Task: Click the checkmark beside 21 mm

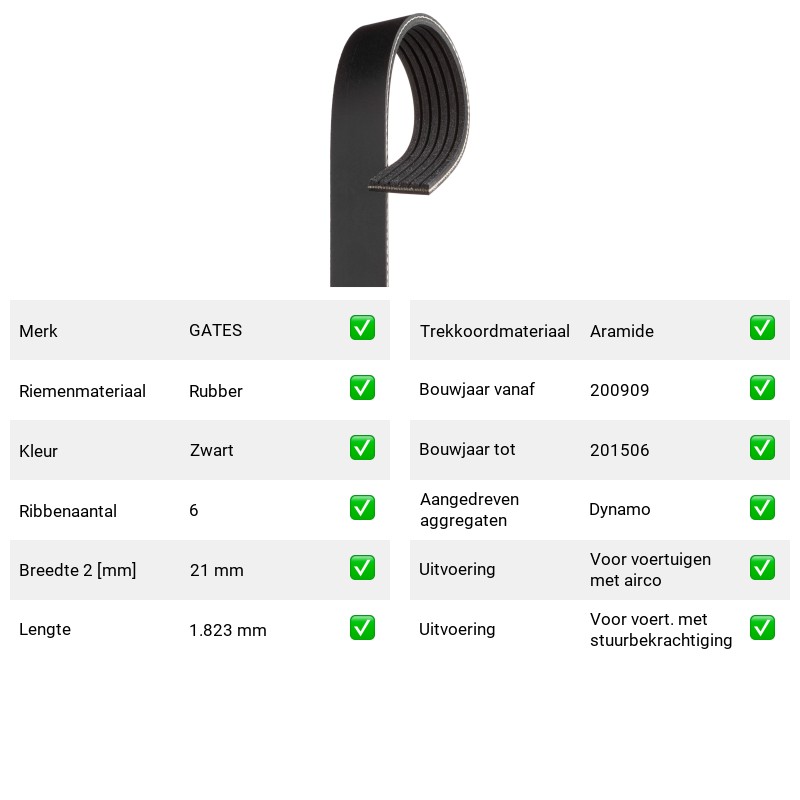Action: point(362,568)
